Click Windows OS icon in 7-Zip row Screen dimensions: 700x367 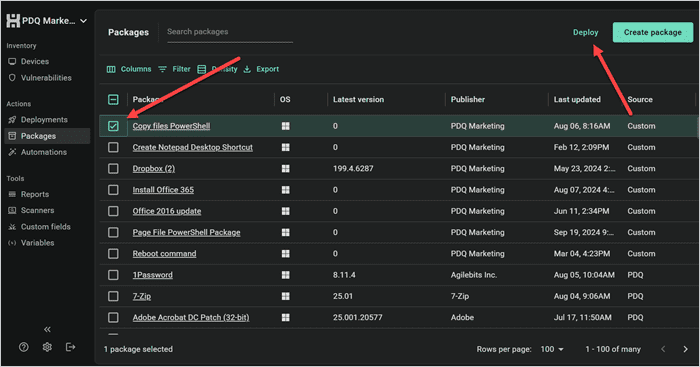pos(286,296)
